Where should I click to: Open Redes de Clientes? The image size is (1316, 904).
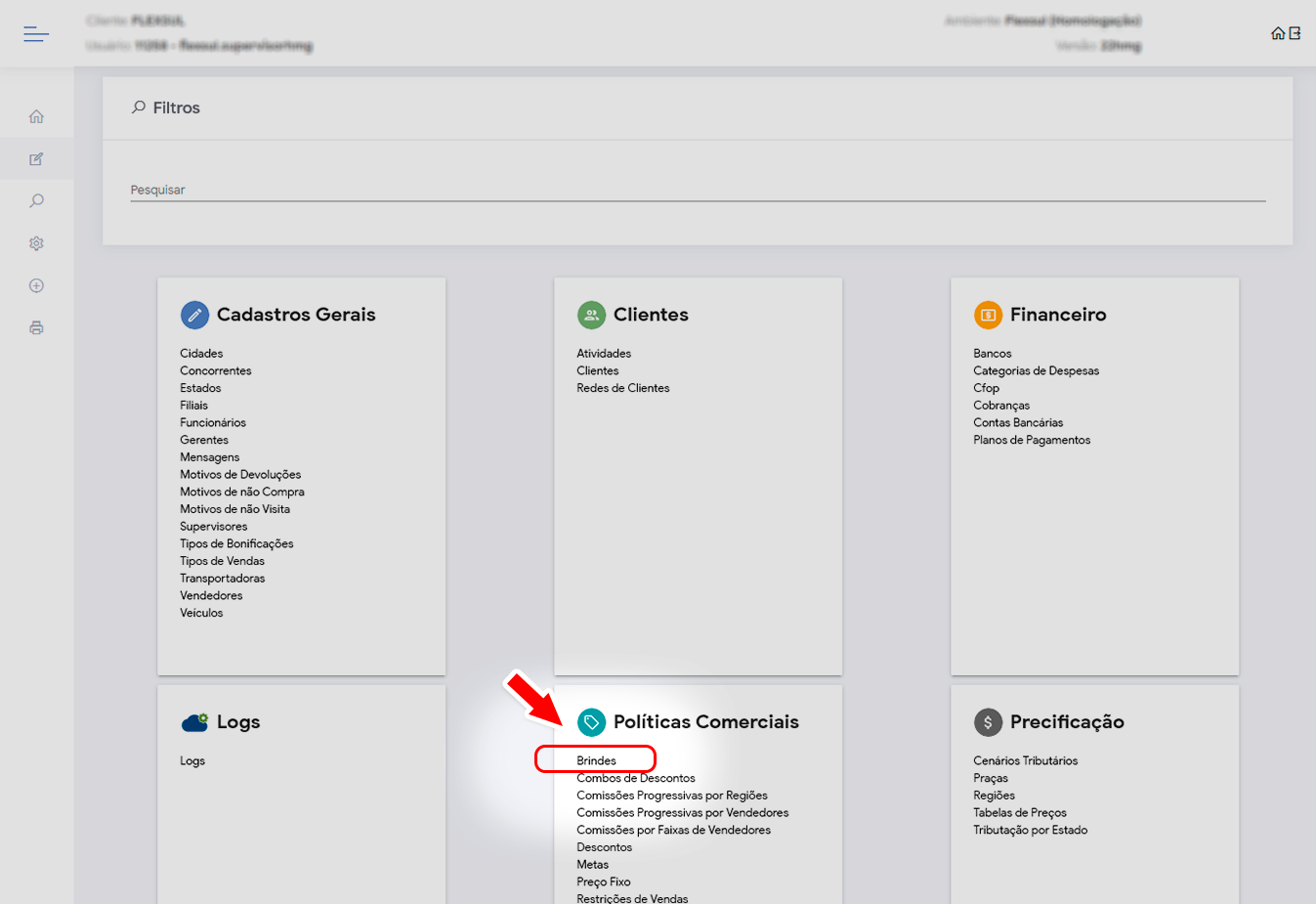tap(622, 388)
